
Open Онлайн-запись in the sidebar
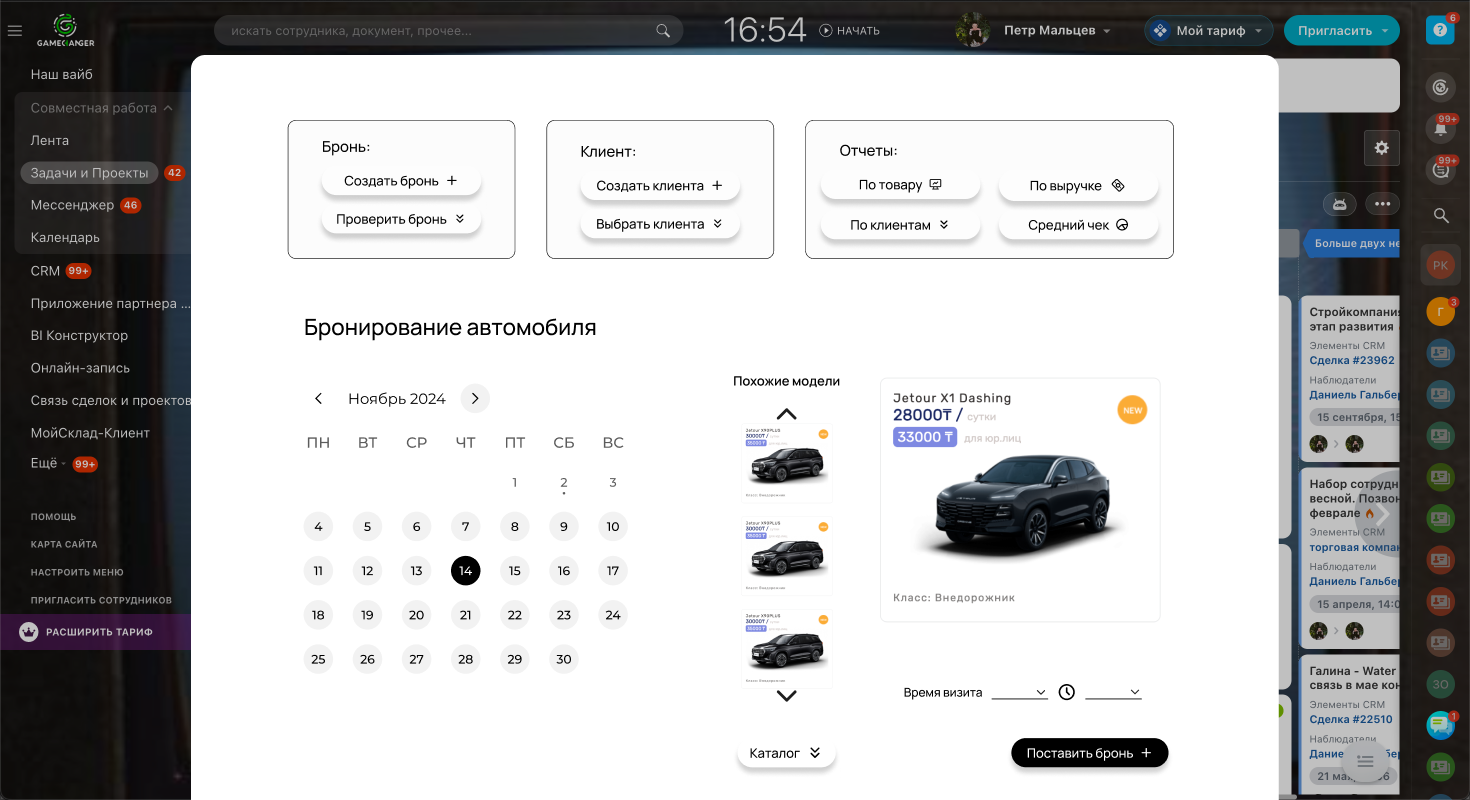tap(81, 368)
